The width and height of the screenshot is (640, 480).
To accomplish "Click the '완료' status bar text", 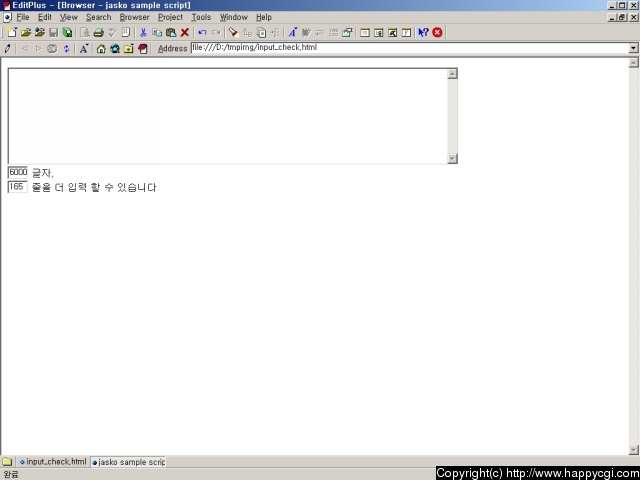I will pos(11,474).
